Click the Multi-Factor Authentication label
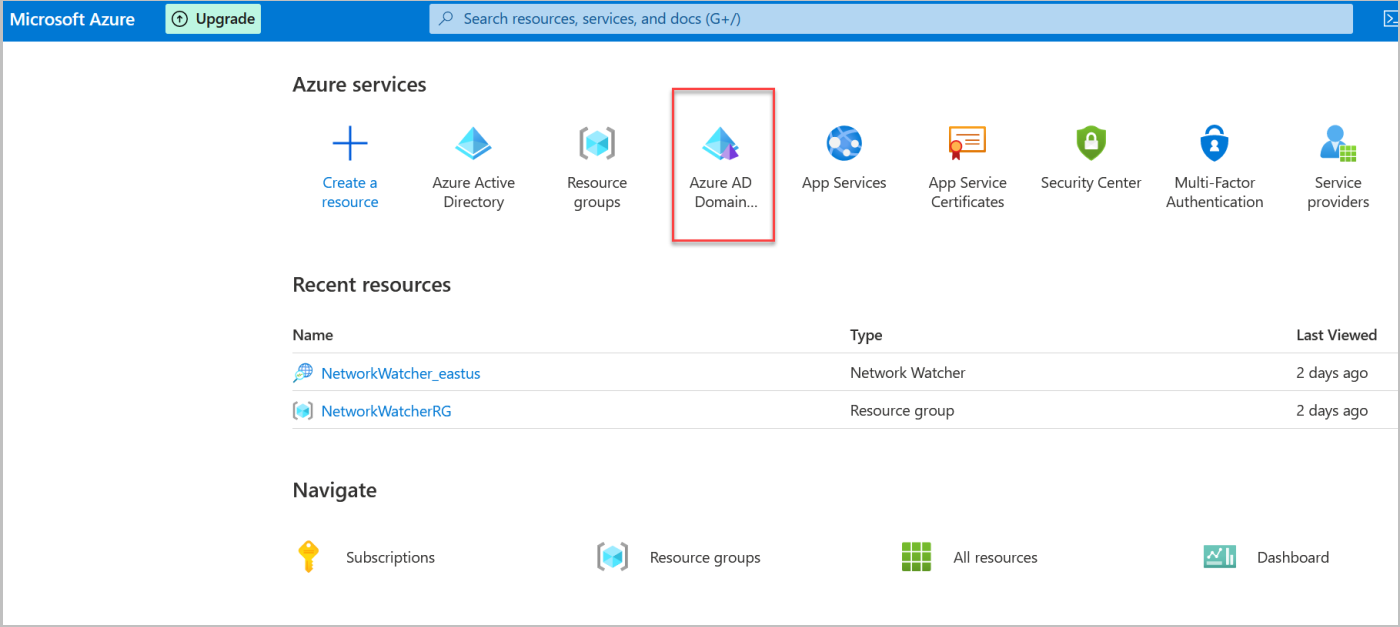 1214,192
